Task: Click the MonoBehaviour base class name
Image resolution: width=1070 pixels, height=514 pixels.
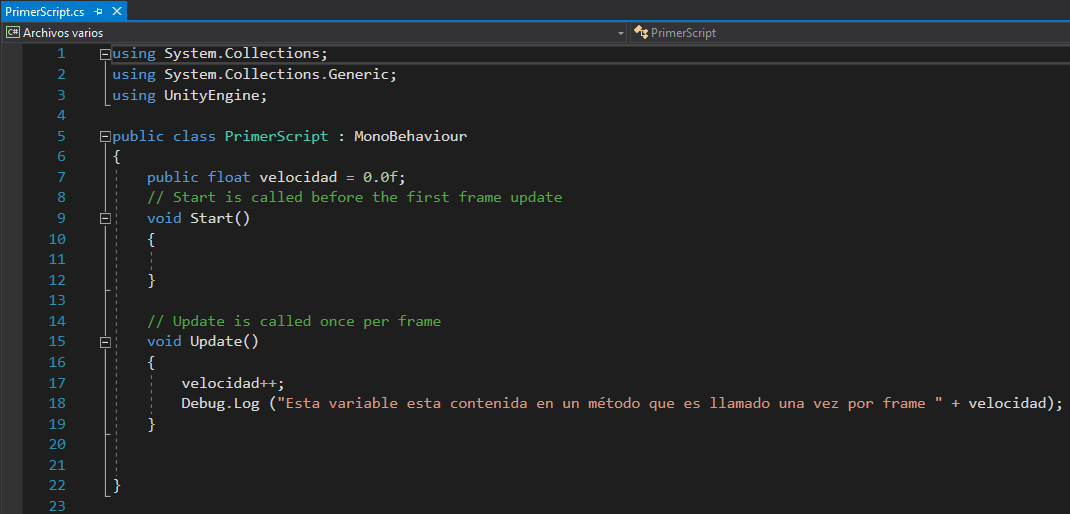Action: tap(410, 136)
